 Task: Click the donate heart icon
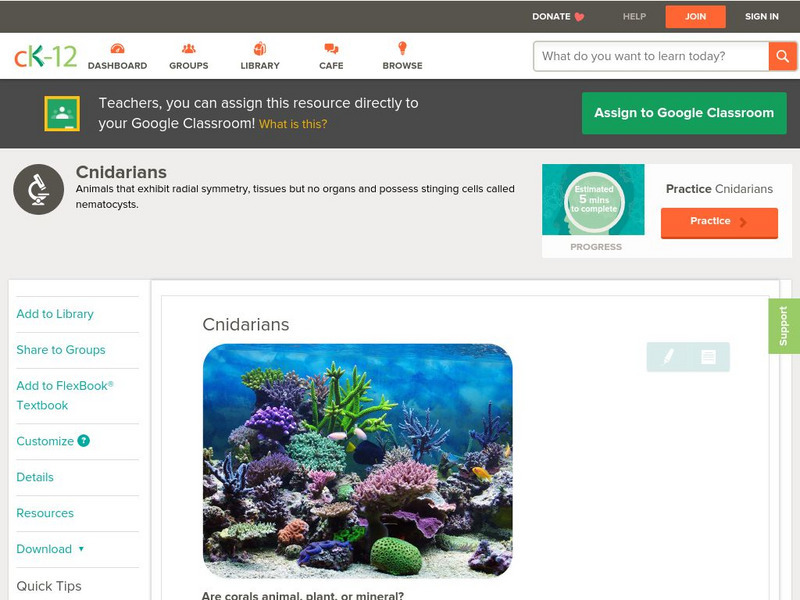coord(578,16)
